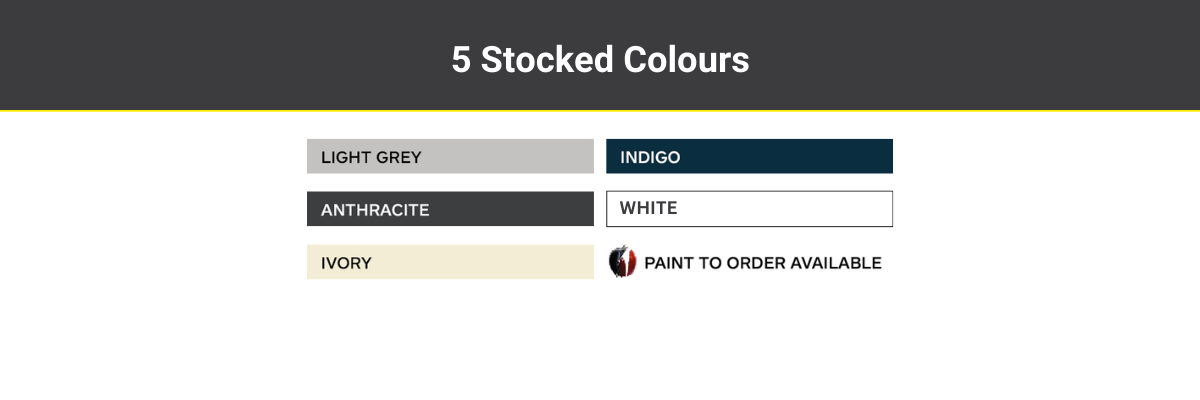The height and width of the screenshot is (400, 1200).
Task: Click the 'IVORY' text label
Action: 346,263
